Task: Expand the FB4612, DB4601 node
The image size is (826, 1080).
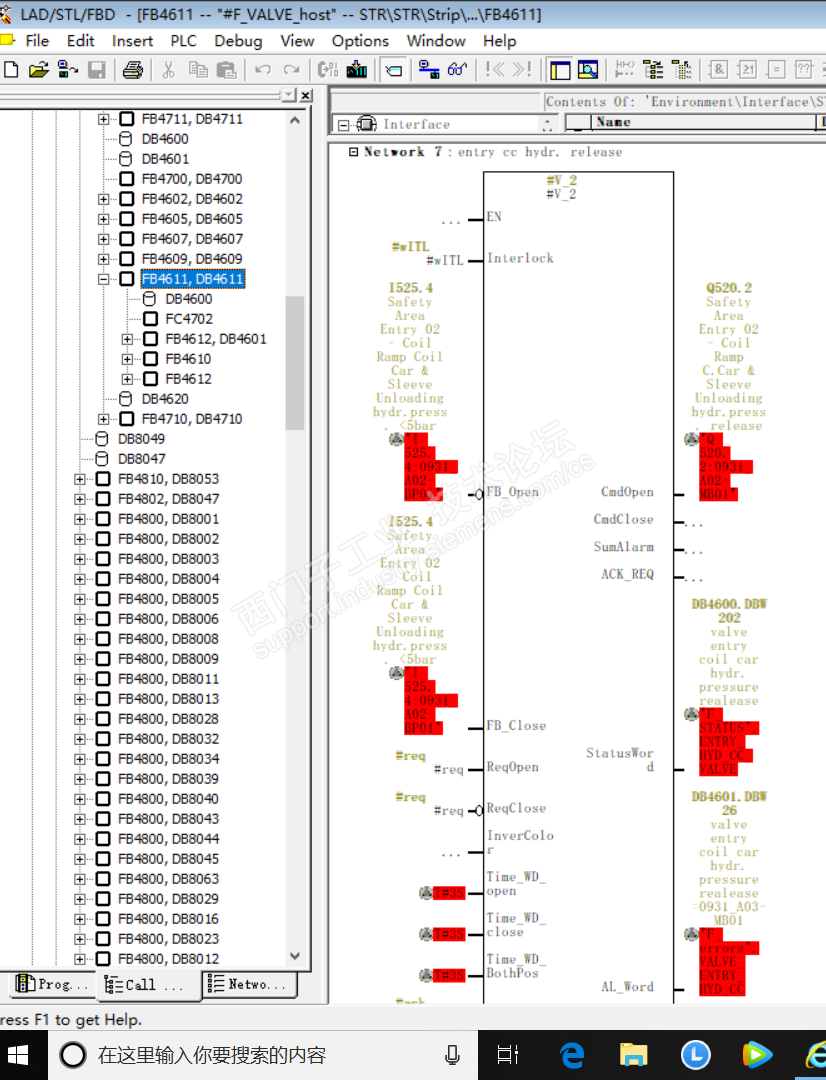Action: click(x=127, y=339)
